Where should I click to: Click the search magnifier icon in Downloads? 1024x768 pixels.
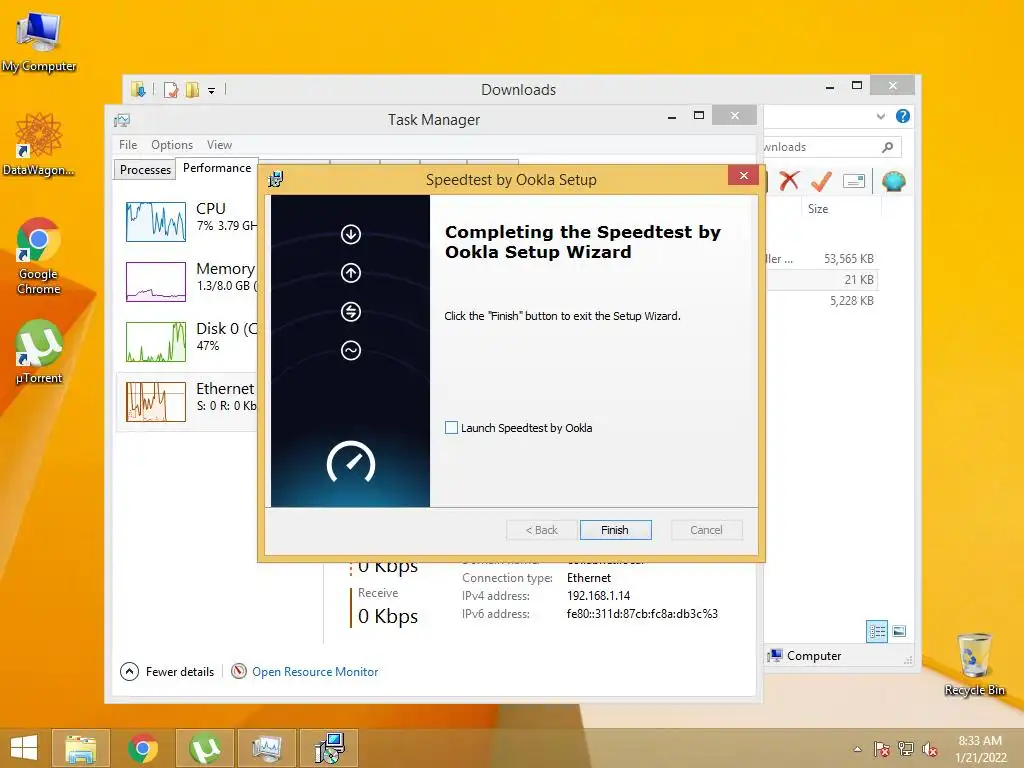click(888, 147)
